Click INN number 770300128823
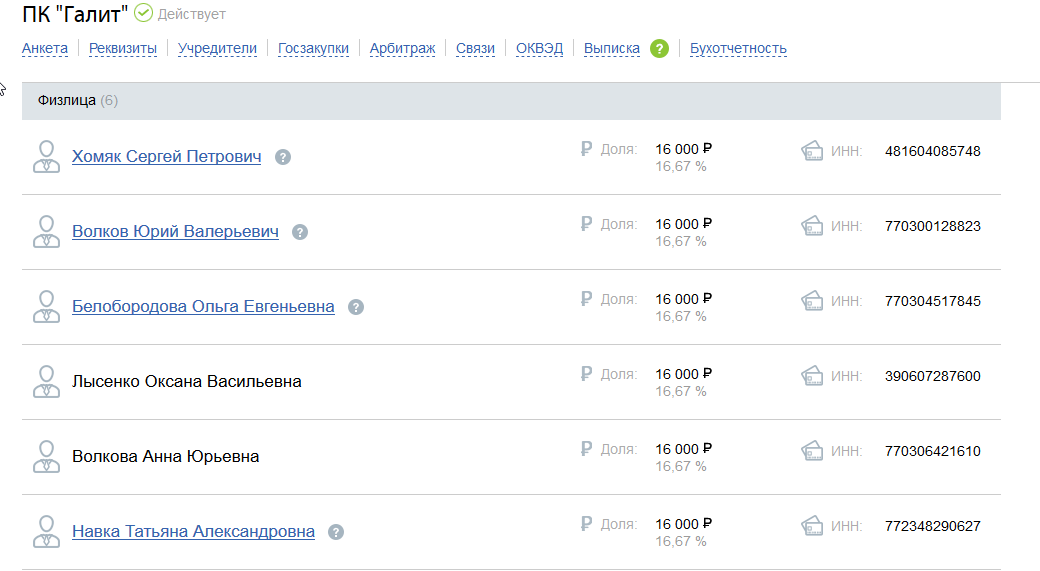This screenshot has width=1040, height=571. coord(933,226)
